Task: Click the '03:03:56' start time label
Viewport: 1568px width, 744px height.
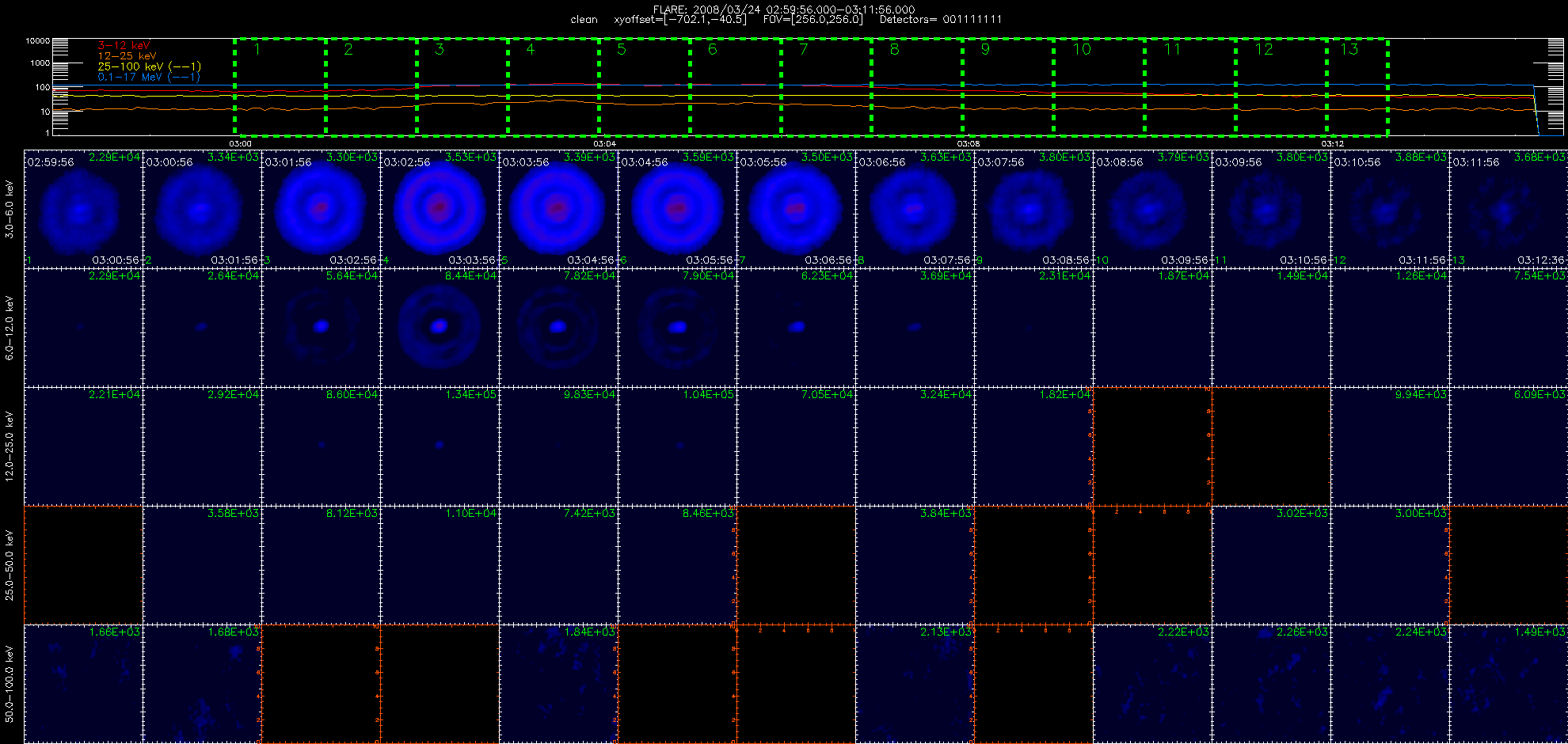Action: (x=526, y=162)
